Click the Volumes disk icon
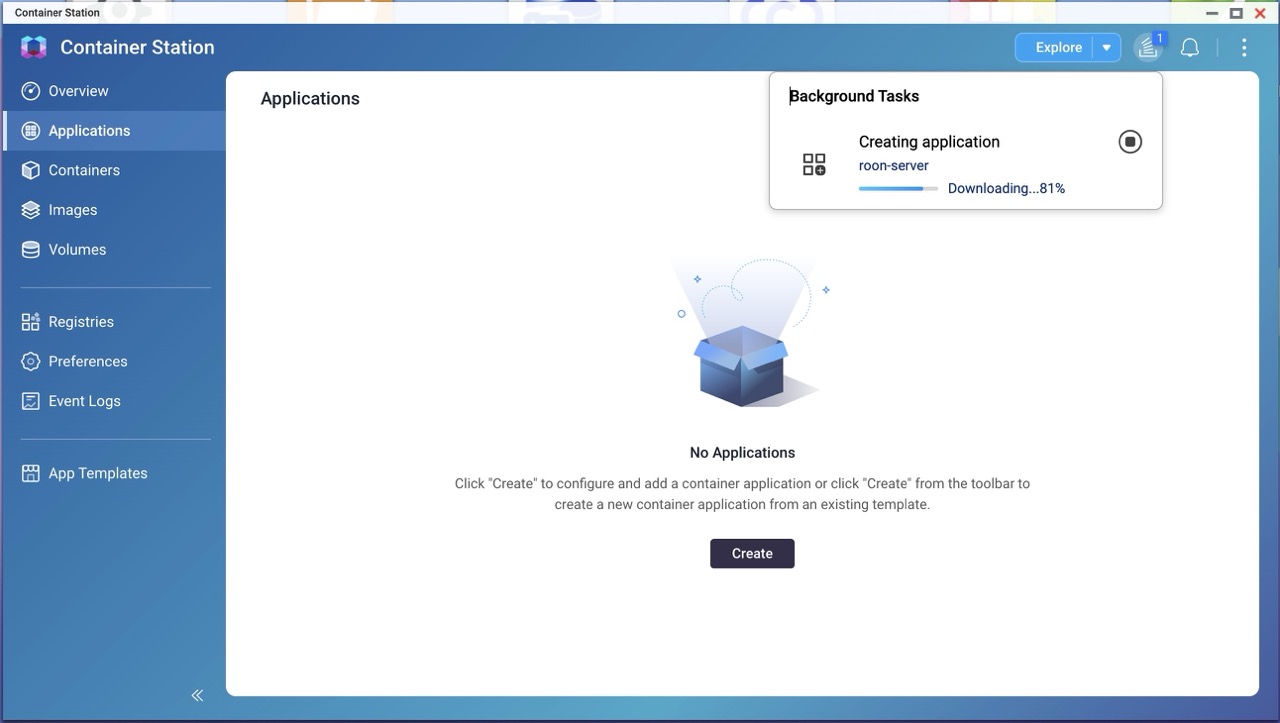Viewport: 1280px width, 723px height. point(31,250)
